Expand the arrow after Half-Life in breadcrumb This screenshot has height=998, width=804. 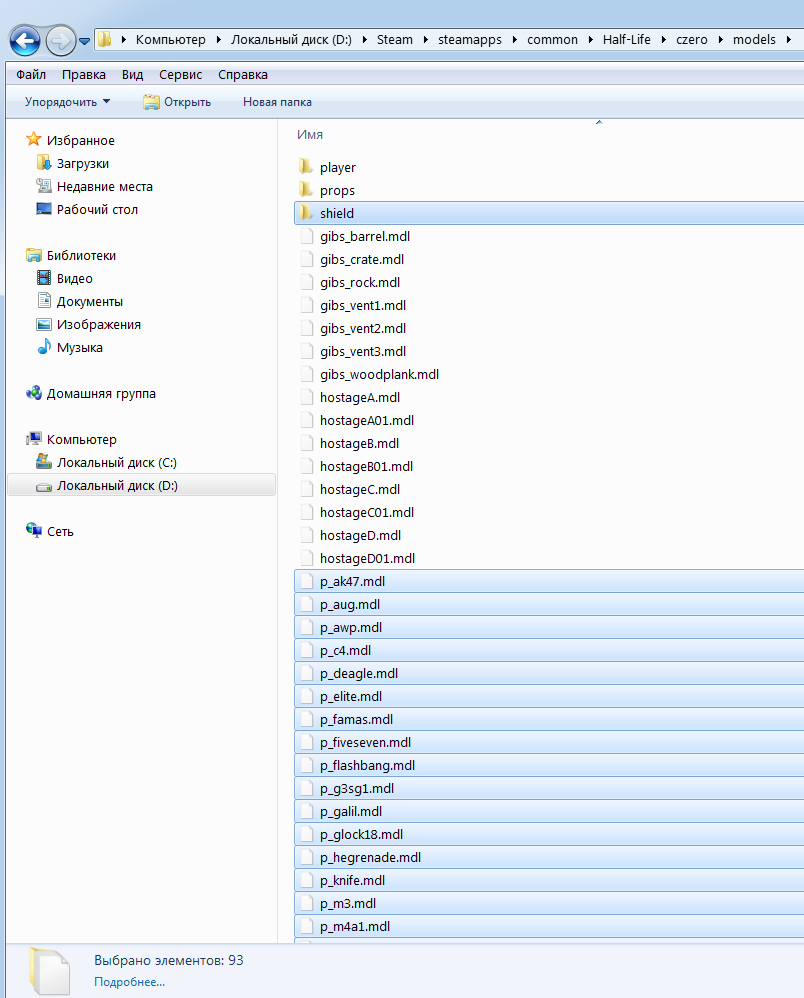click(663, 39)
